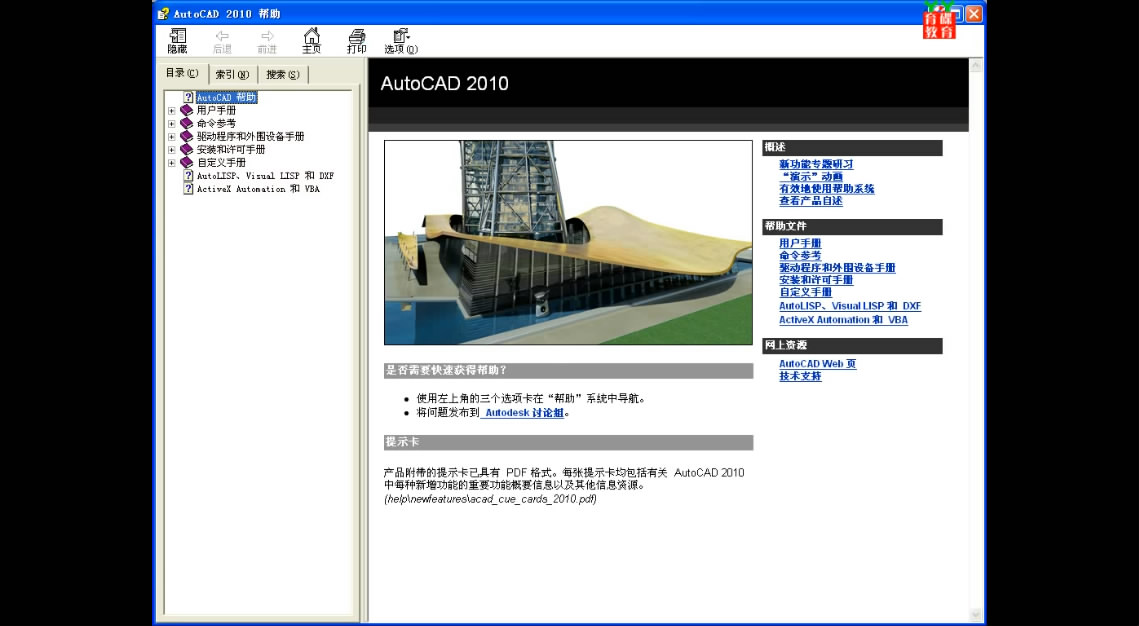Click the content pane scrollbar down arrow
This screenshot has height=626, width=1139.
pos(976,615)
